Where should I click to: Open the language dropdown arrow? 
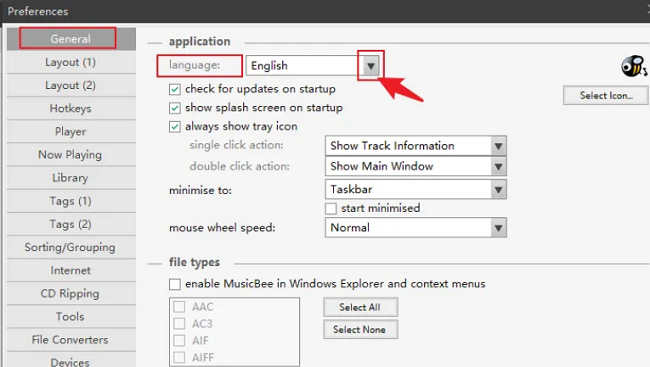pyautogui.click(x=371, y=66)
